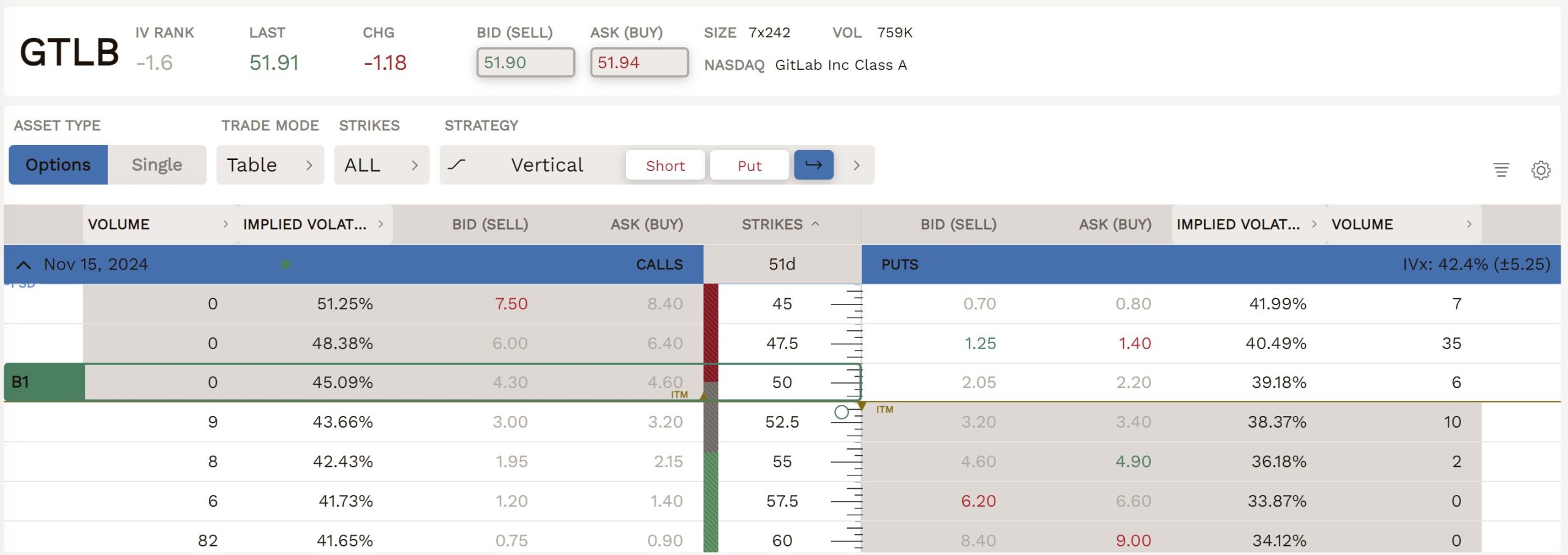Switch asset type to Single
Screen dimensions: 1568x555
(157, 165)
